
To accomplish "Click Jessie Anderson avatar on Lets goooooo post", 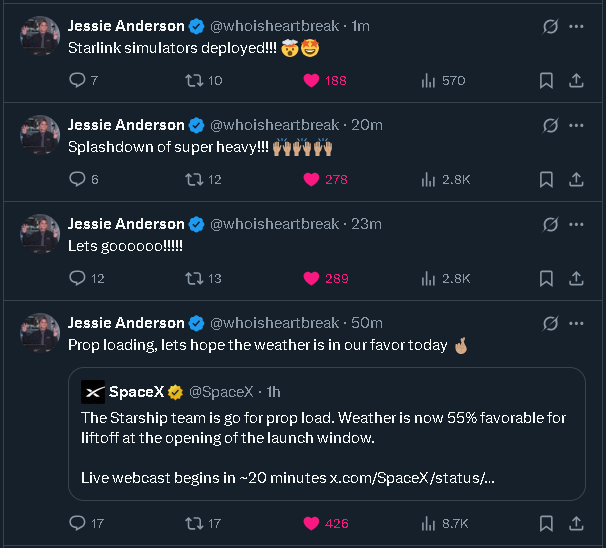I will click(41, 233).
